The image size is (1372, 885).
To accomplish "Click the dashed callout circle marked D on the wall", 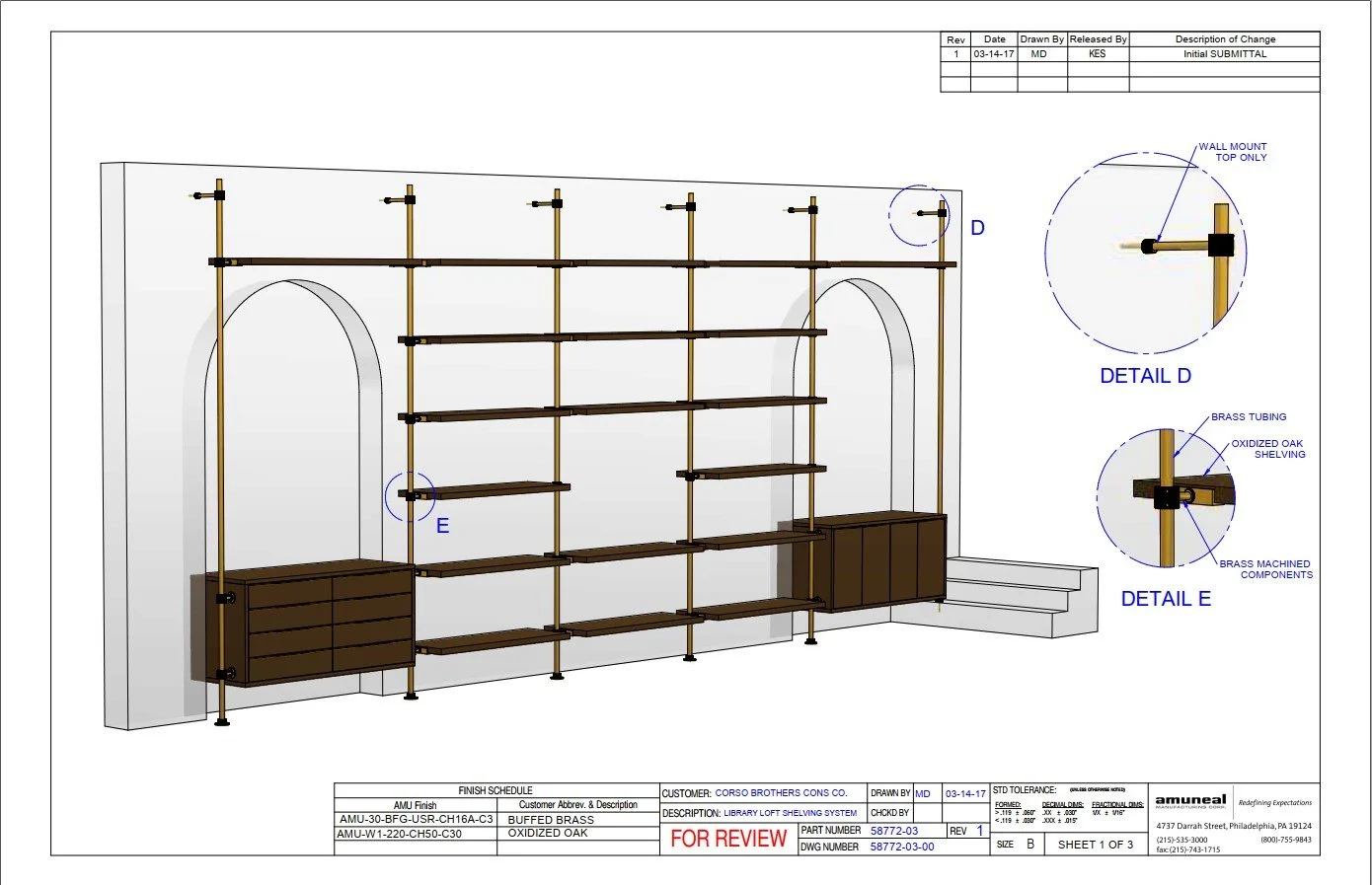I will (x=919, y=214).
